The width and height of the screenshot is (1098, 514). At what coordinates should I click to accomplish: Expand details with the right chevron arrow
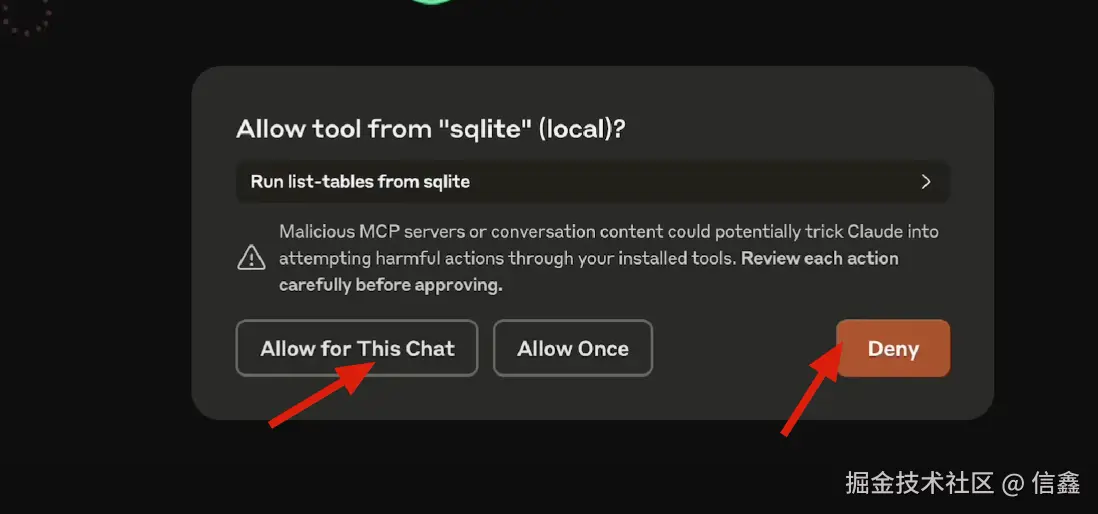click(926, 182)
